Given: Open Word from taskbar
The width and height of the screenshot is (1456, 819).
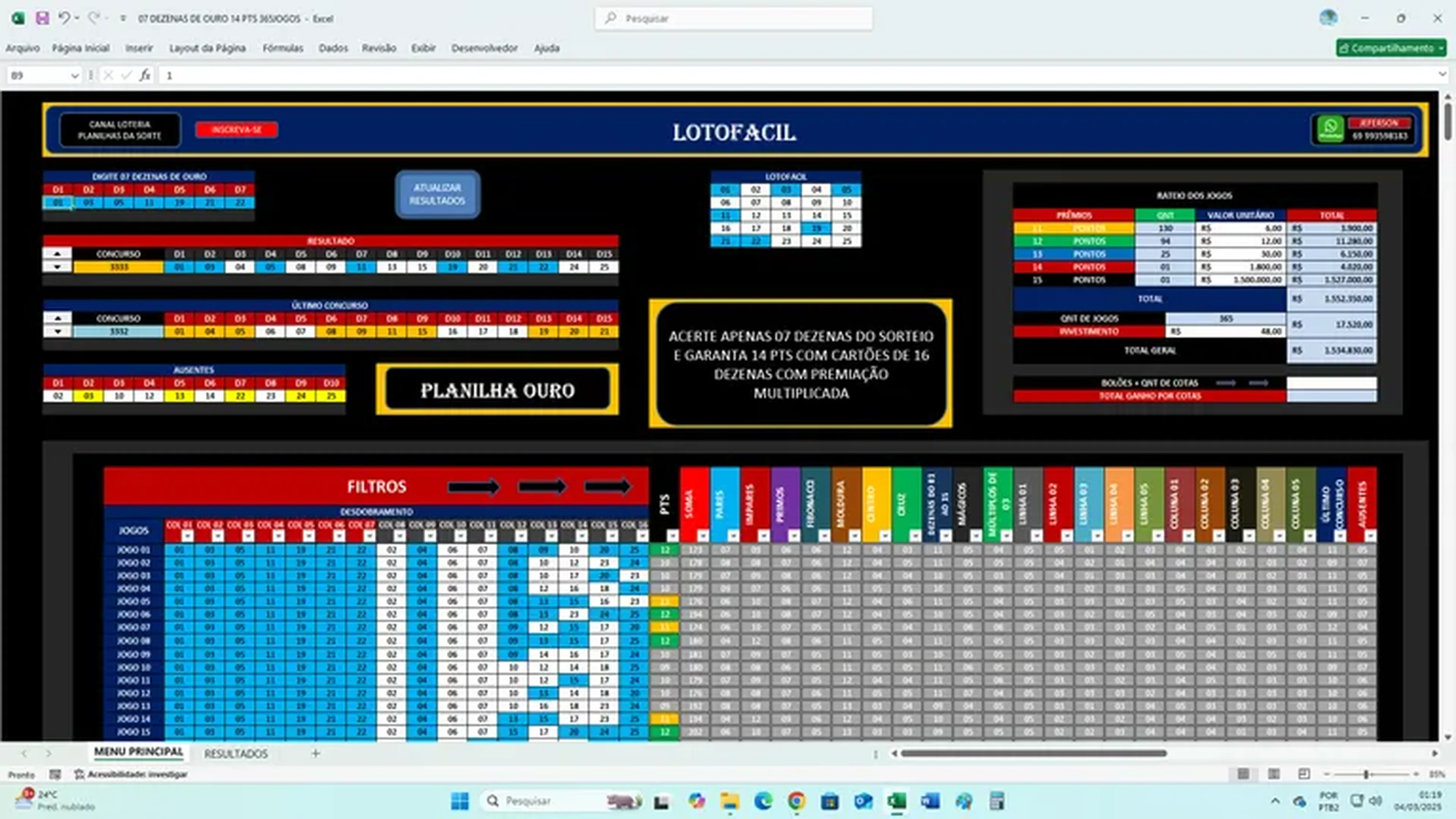Looking at the screenshot, I should [x=930, y=801].
